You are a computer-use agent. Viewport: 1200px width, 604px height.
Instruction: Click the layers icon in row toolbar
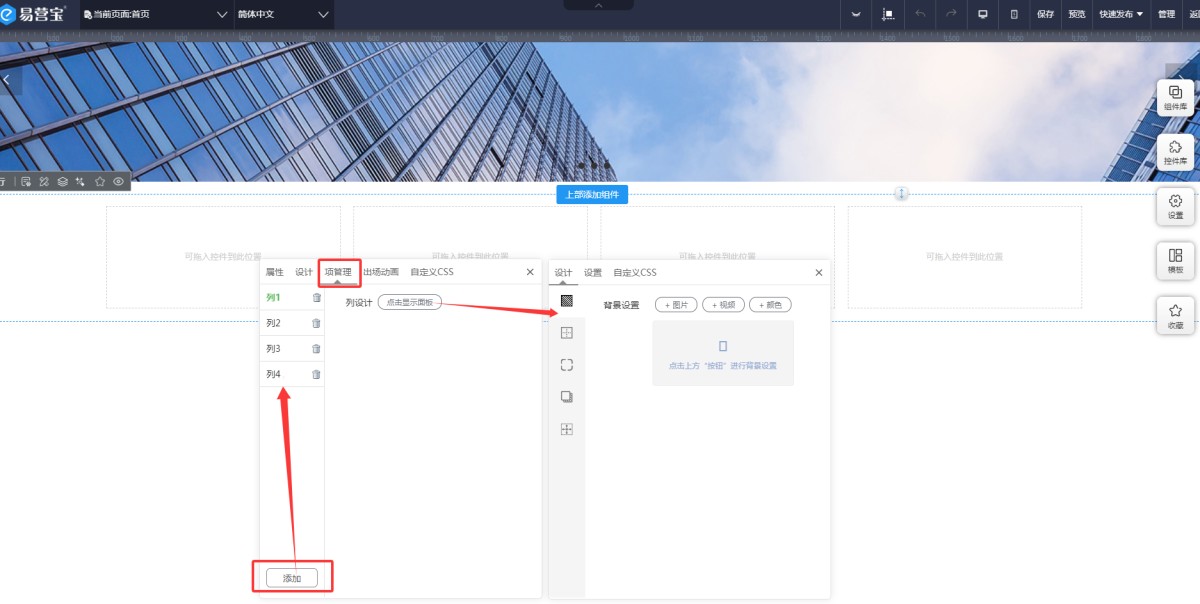[62, 181]
